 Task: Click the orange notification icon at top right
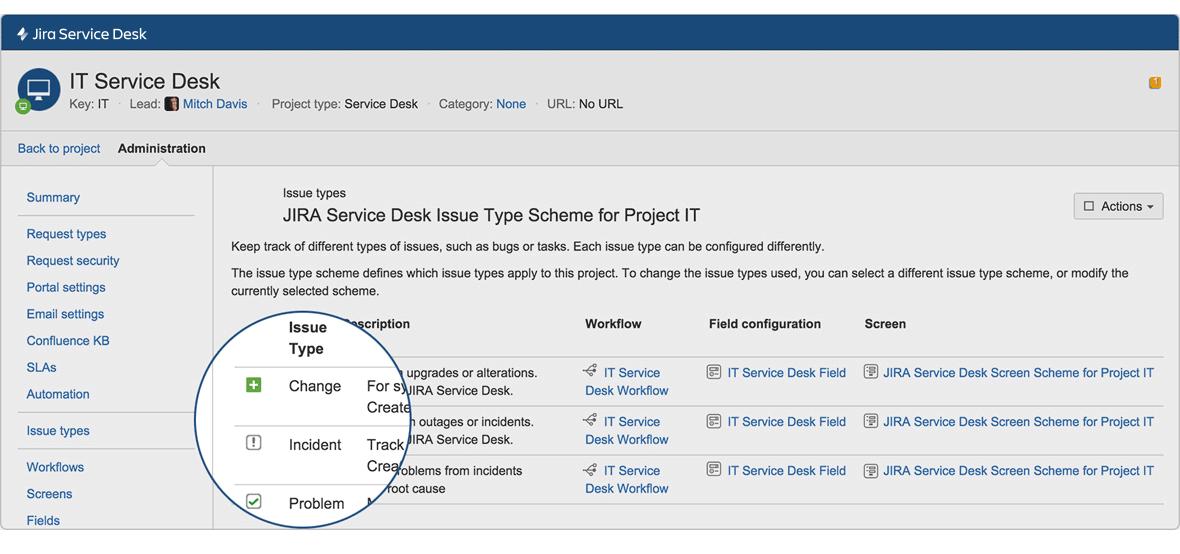(1155, 83)
